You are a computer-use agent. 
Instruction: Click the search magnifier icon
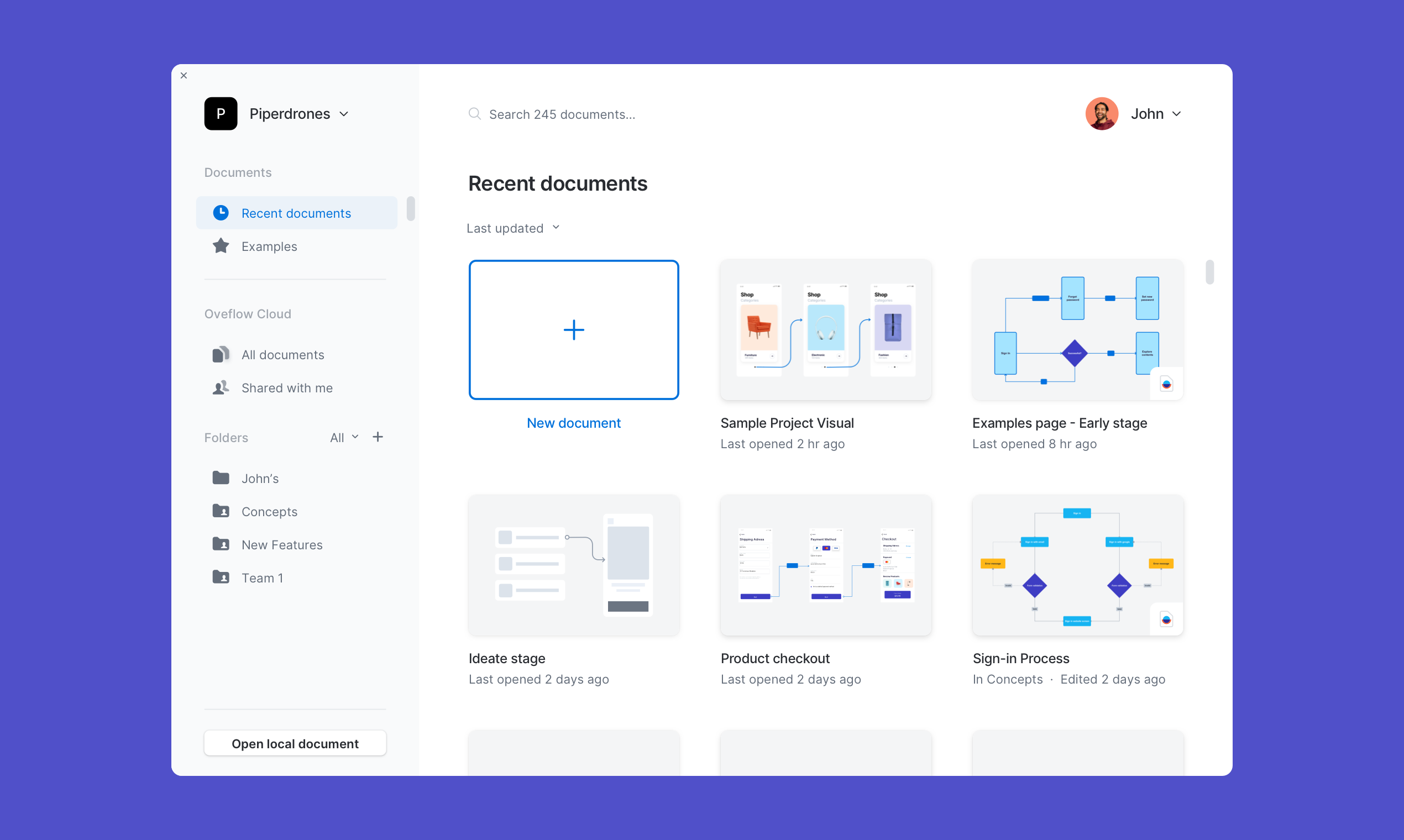pyautogui.click(x=474, y=114)
